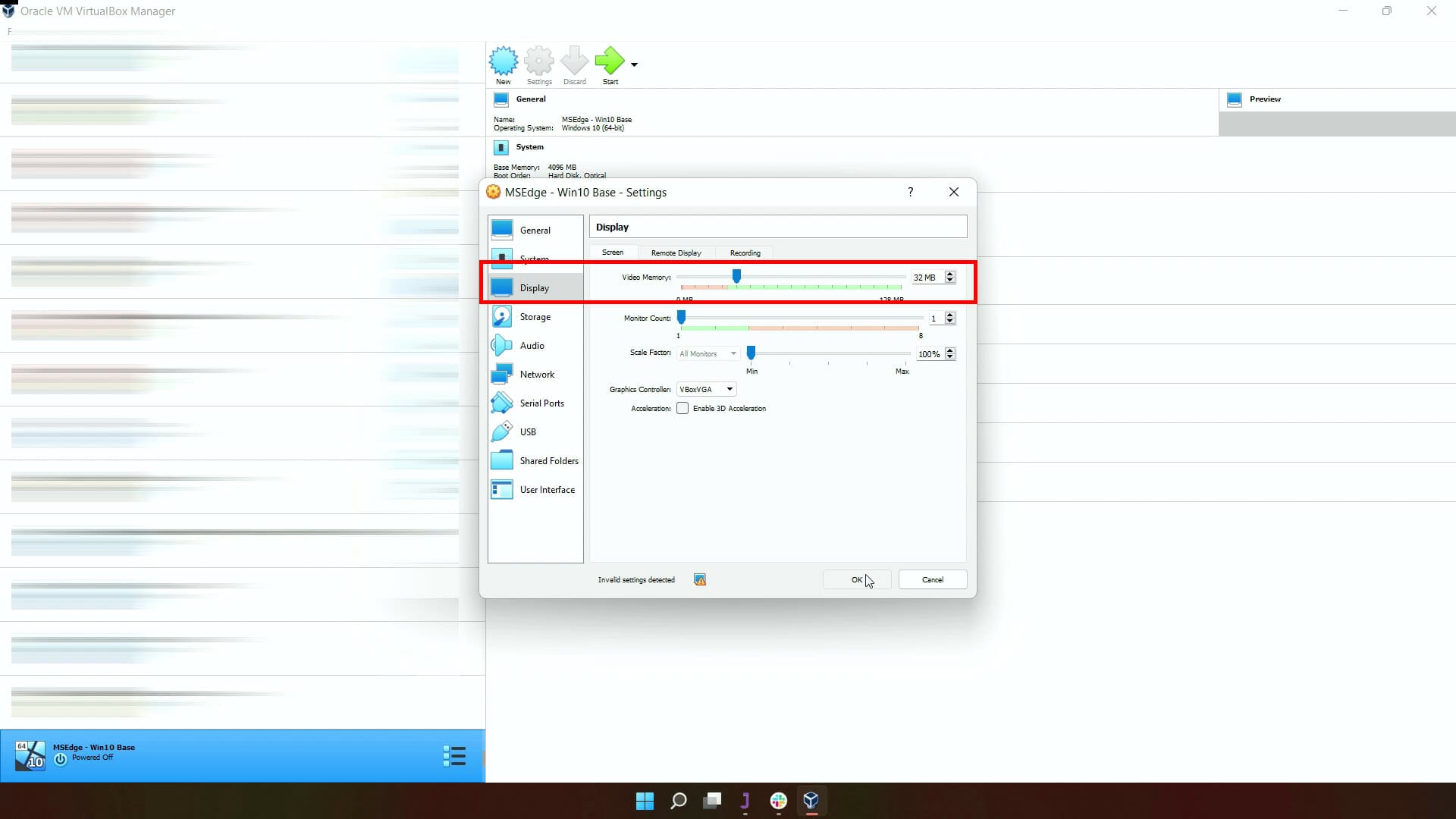
Task: Click the Discard toolbar icon
Action: 573,64
